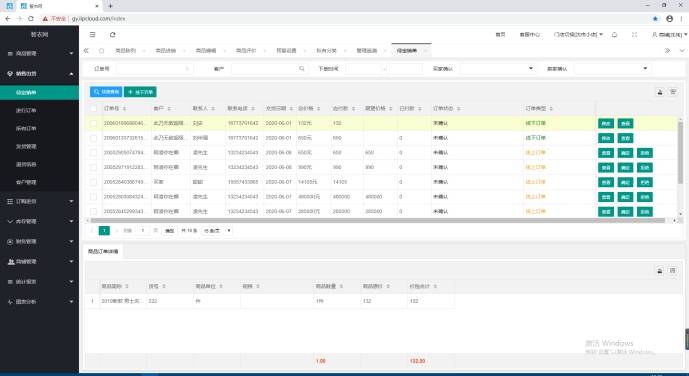Close the active tab with its x icon

[x=425, y=51]
